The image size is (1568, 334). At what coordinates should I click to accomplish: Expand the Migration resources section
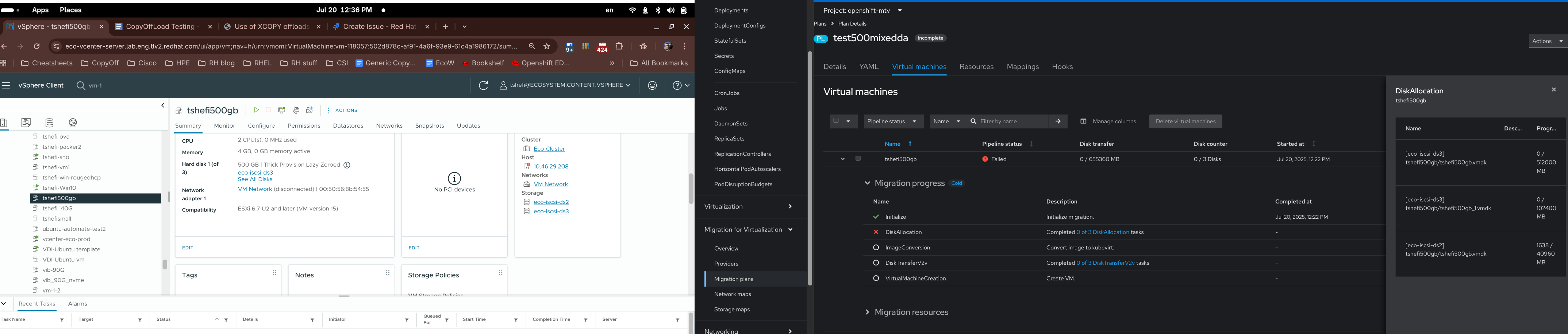pos(867,313)
